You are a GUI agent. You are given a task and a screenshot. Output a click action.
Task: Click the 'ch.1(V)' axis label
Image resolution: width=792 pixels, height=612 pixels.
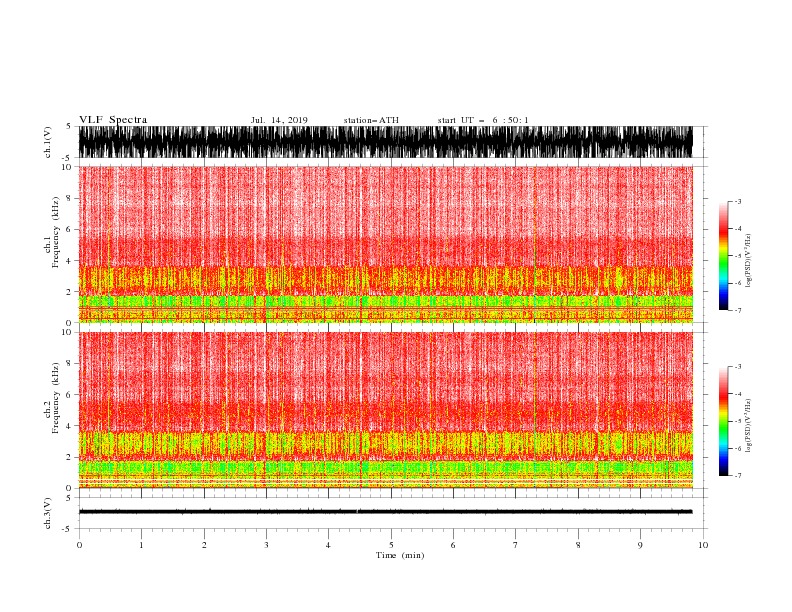tap(48, 142)
